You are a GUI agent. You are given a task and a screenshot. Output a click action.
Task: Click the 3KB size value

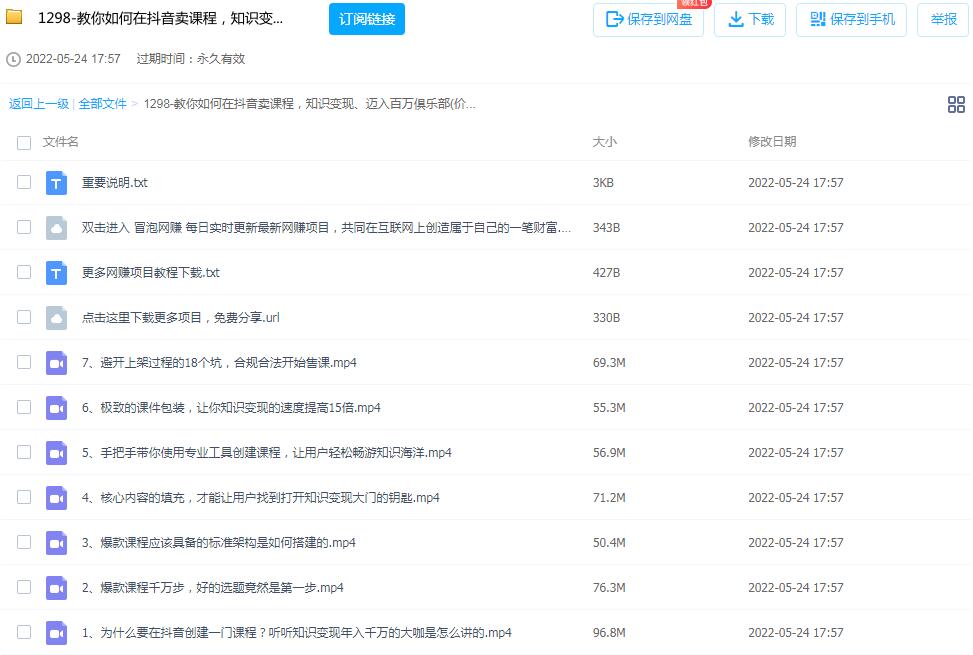coord(603,183)
